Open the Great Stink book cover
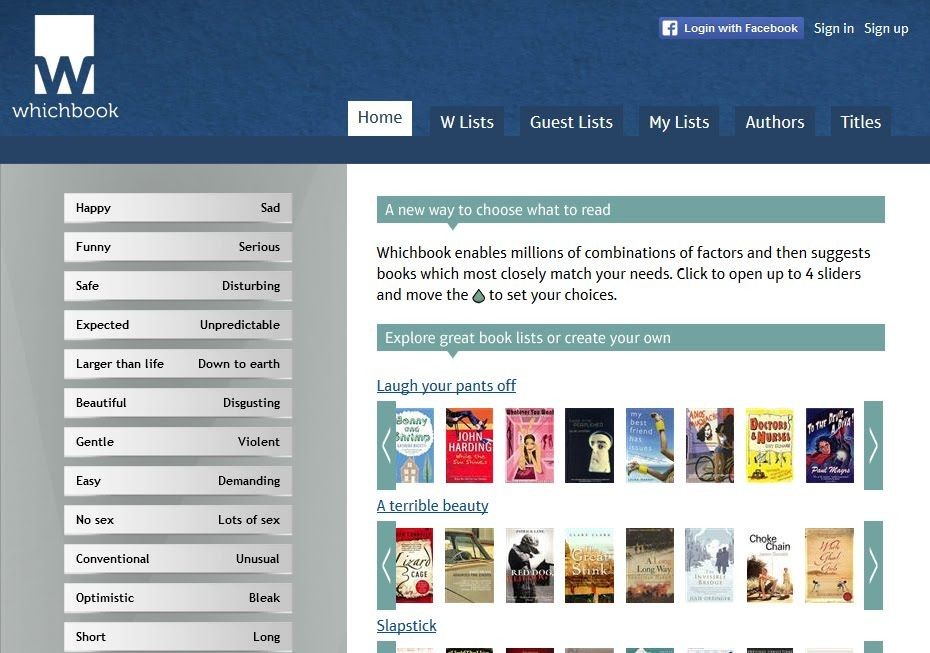 pos(589,565)
